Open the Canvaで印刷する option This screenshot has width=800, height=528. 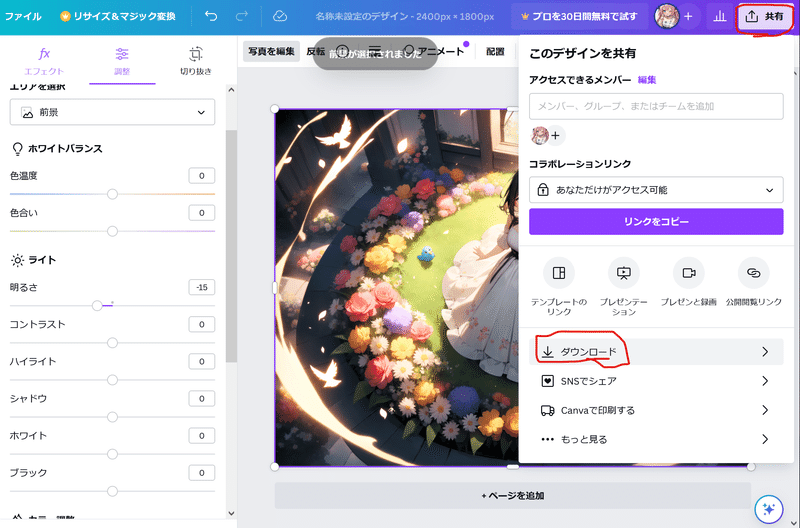click(x=656, y=410)
